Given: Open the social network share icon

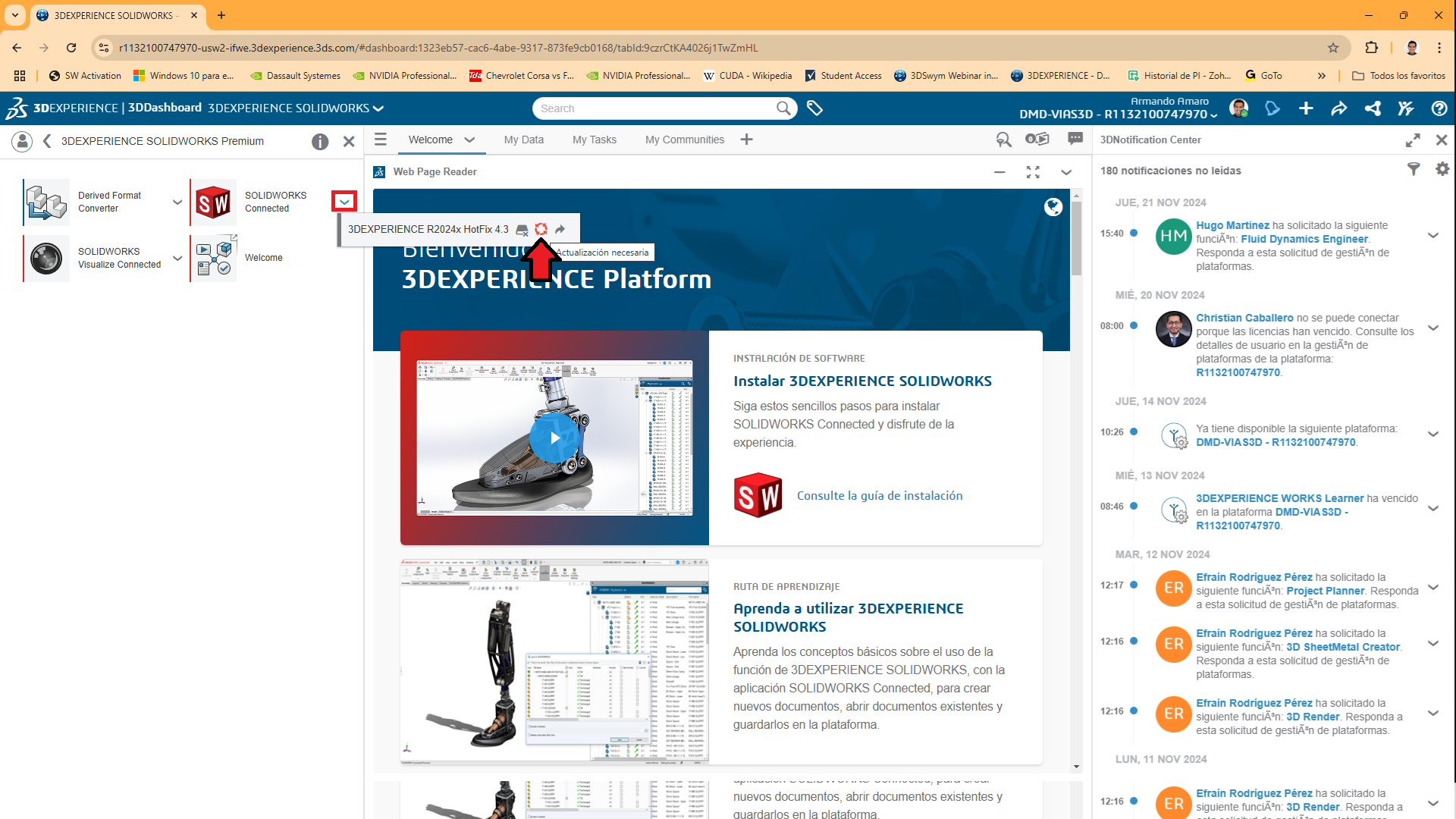Looking at the screenshot, I should (1373, 108).
